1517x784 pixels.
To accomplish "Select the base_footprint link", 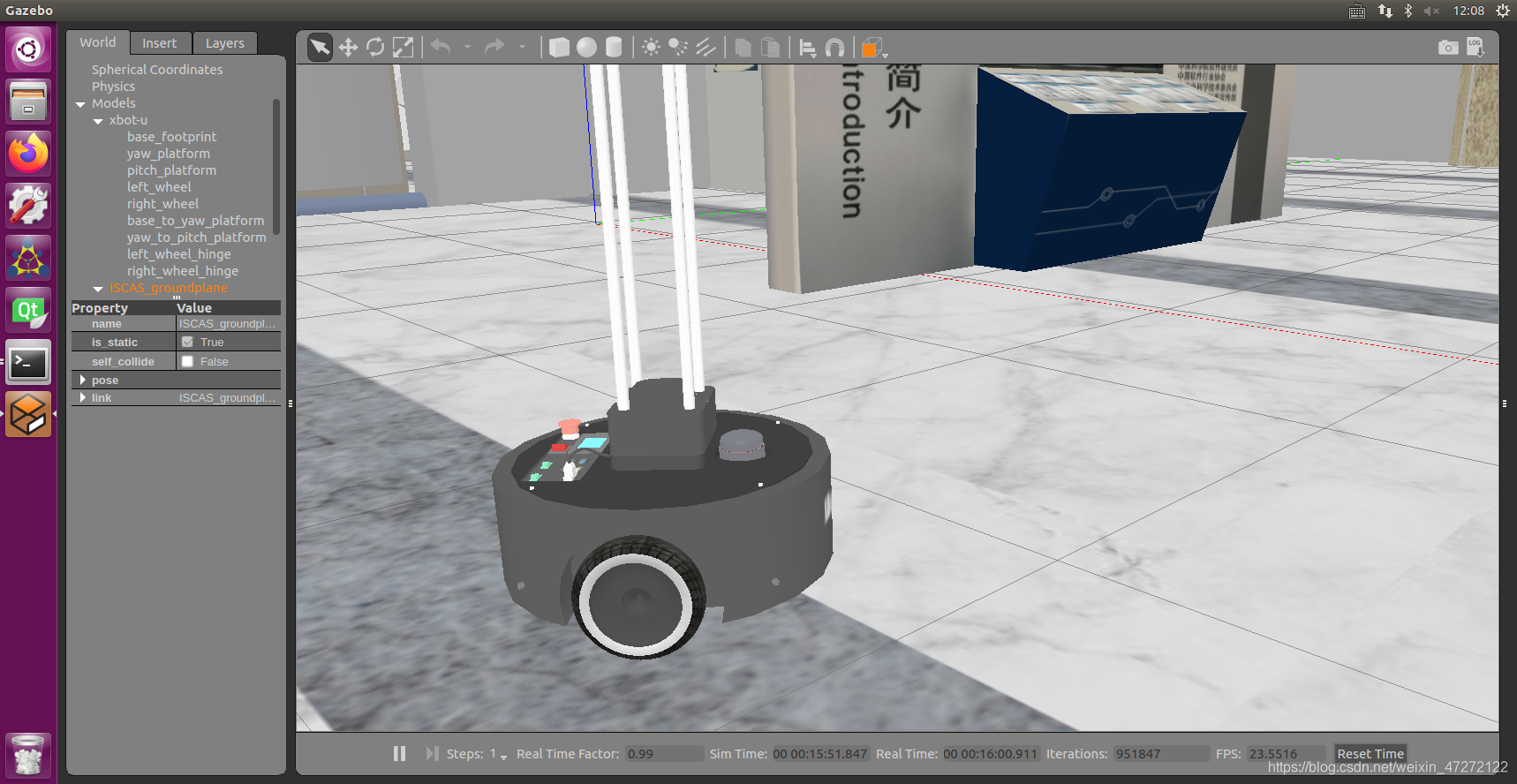I will click(171, 137).
